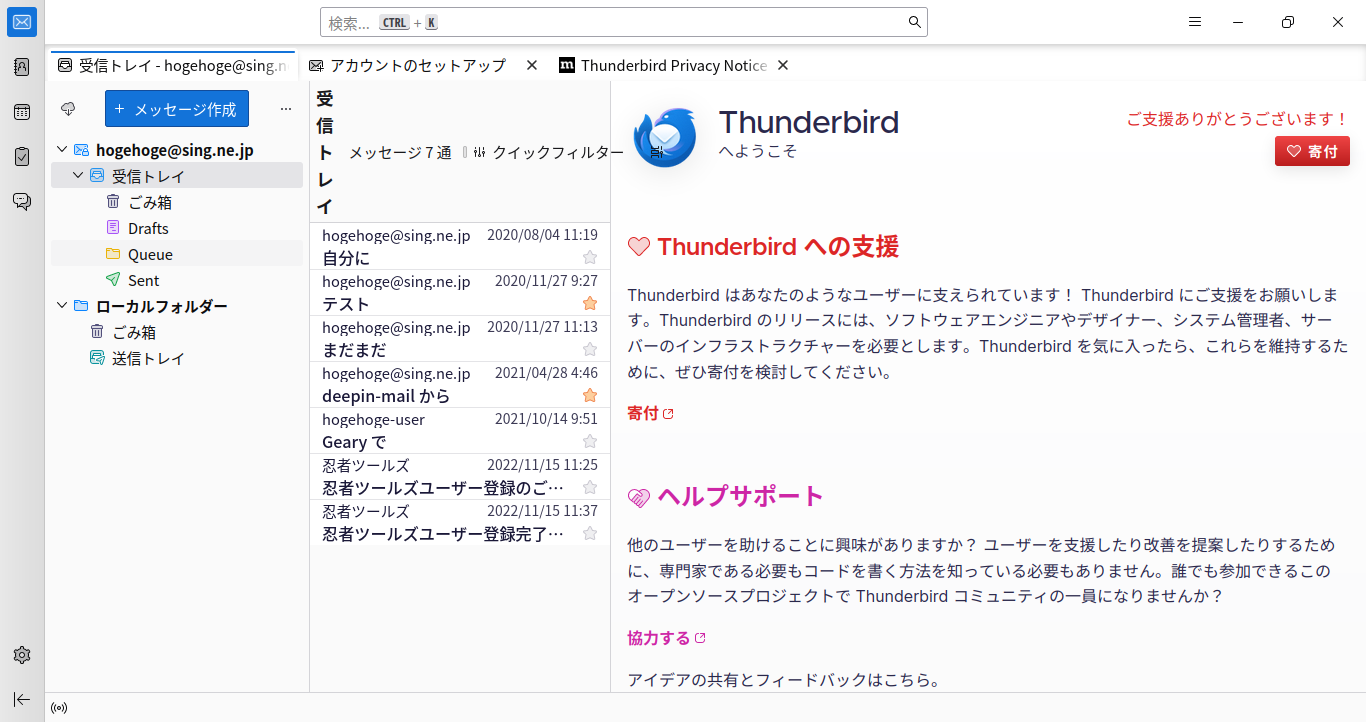Open folder pane options (three dots)
This screenshot has width=1366, height=722.
[x=286, y=109]
